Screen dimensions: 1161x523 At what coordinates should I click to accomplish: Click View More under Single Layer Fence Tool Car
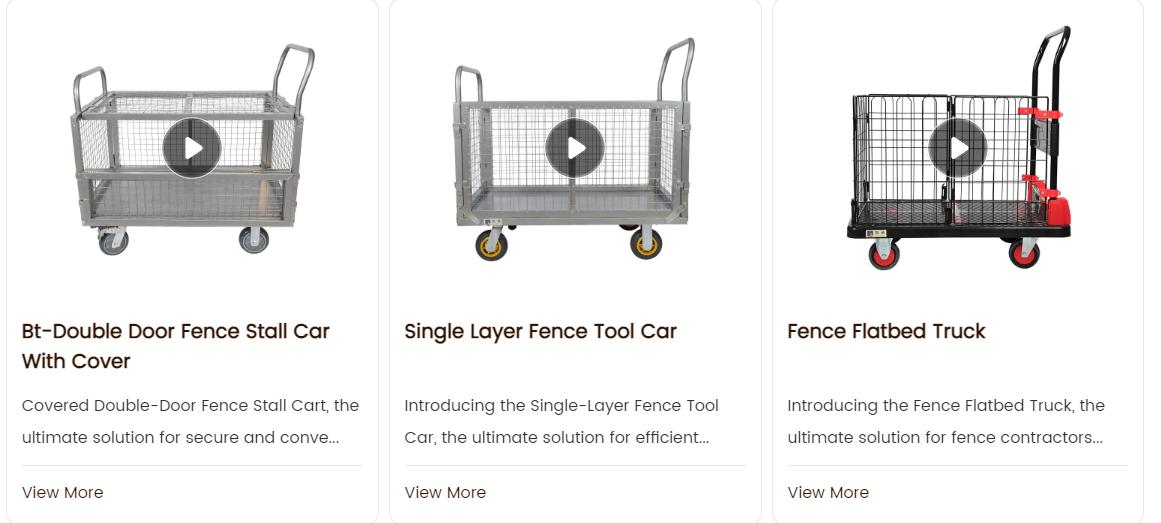pyautogui.click(x=445, y=492)
